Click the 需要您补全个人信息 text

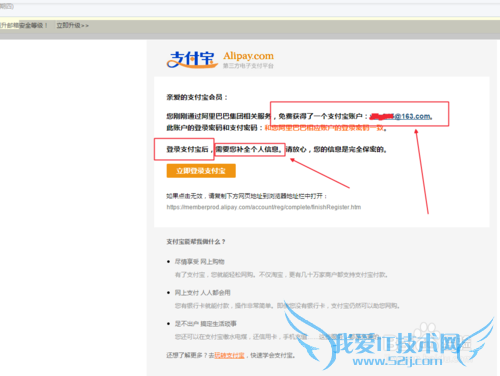[x=249, y=149]
